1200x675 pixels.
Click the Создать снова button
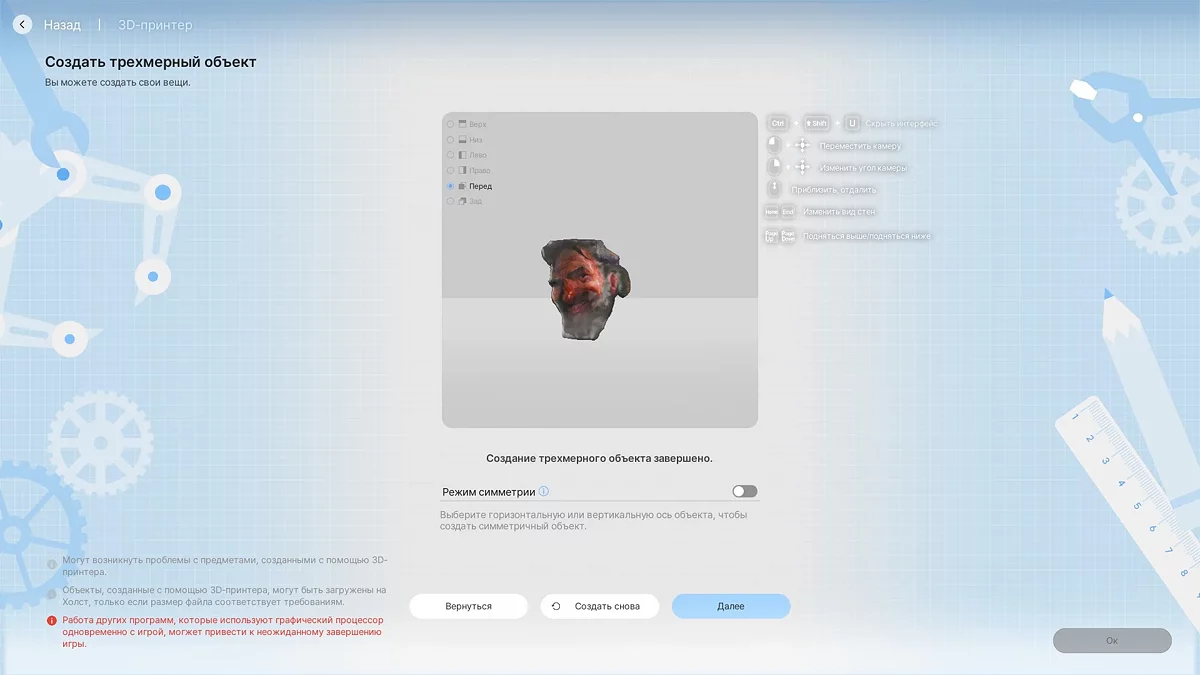(600, 606)
